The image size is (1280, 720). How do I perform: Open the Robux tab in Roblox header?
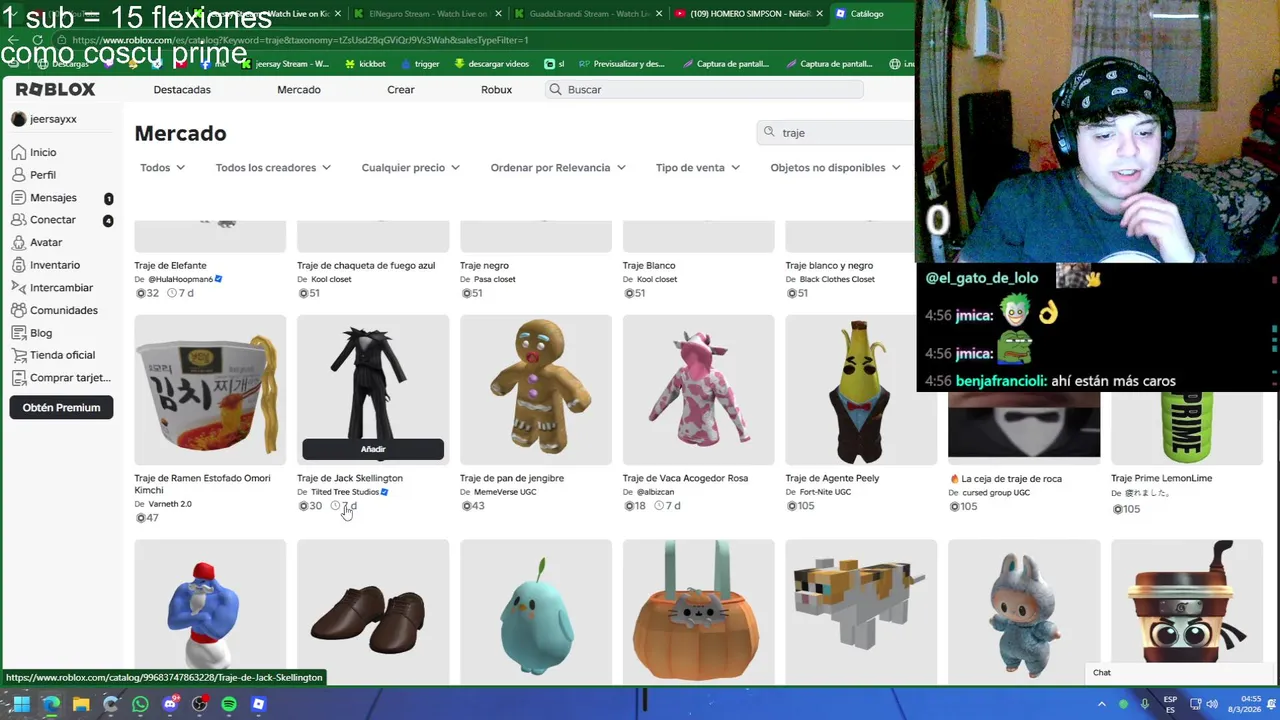pyautogui.click(x=496, y=90)
